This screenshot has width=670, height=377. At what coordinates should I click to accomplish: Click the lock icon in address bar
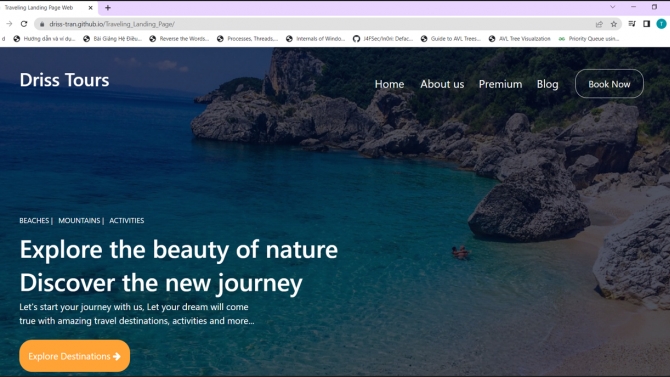tap(42, 24)
